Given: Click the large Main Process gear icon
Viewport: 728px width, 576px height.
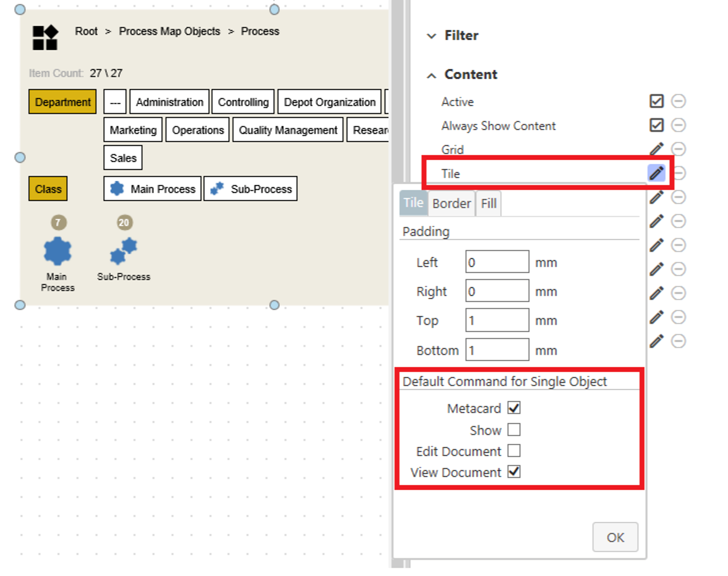Looking at the screenshot, I should pyautogui.click(x=58, y=251).
